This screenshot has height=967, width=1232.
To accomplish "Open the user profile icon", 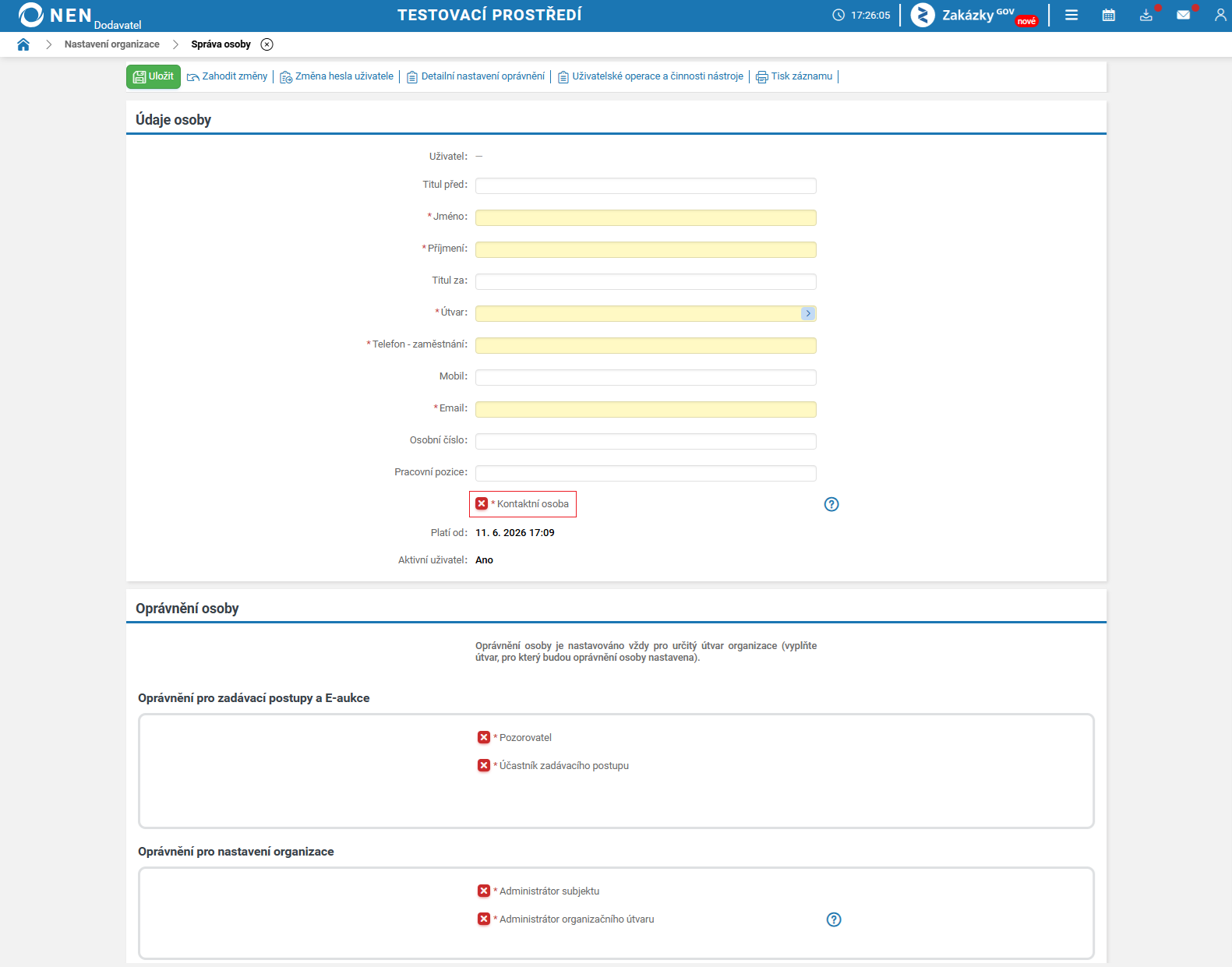I will tap(1220, 15).
